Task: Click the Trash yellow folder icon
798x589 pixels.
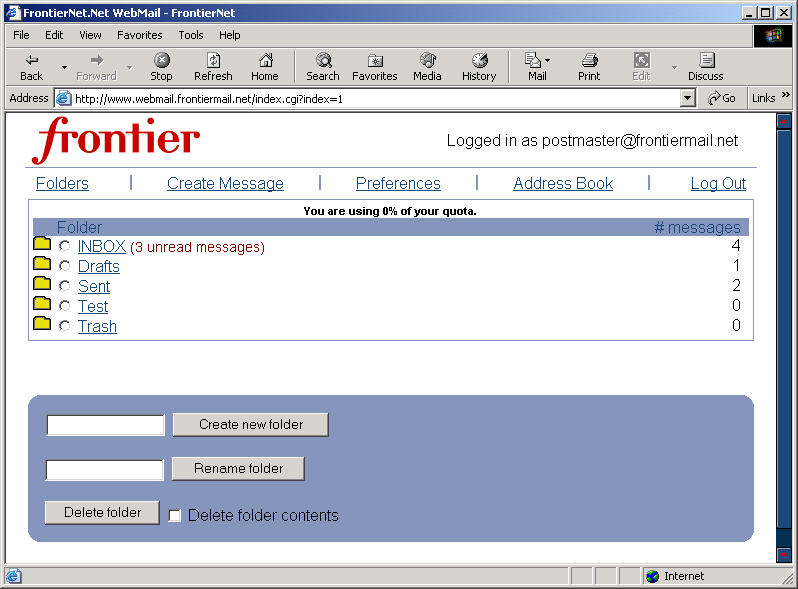Action: pyautogui.click(x=42, y=323)
